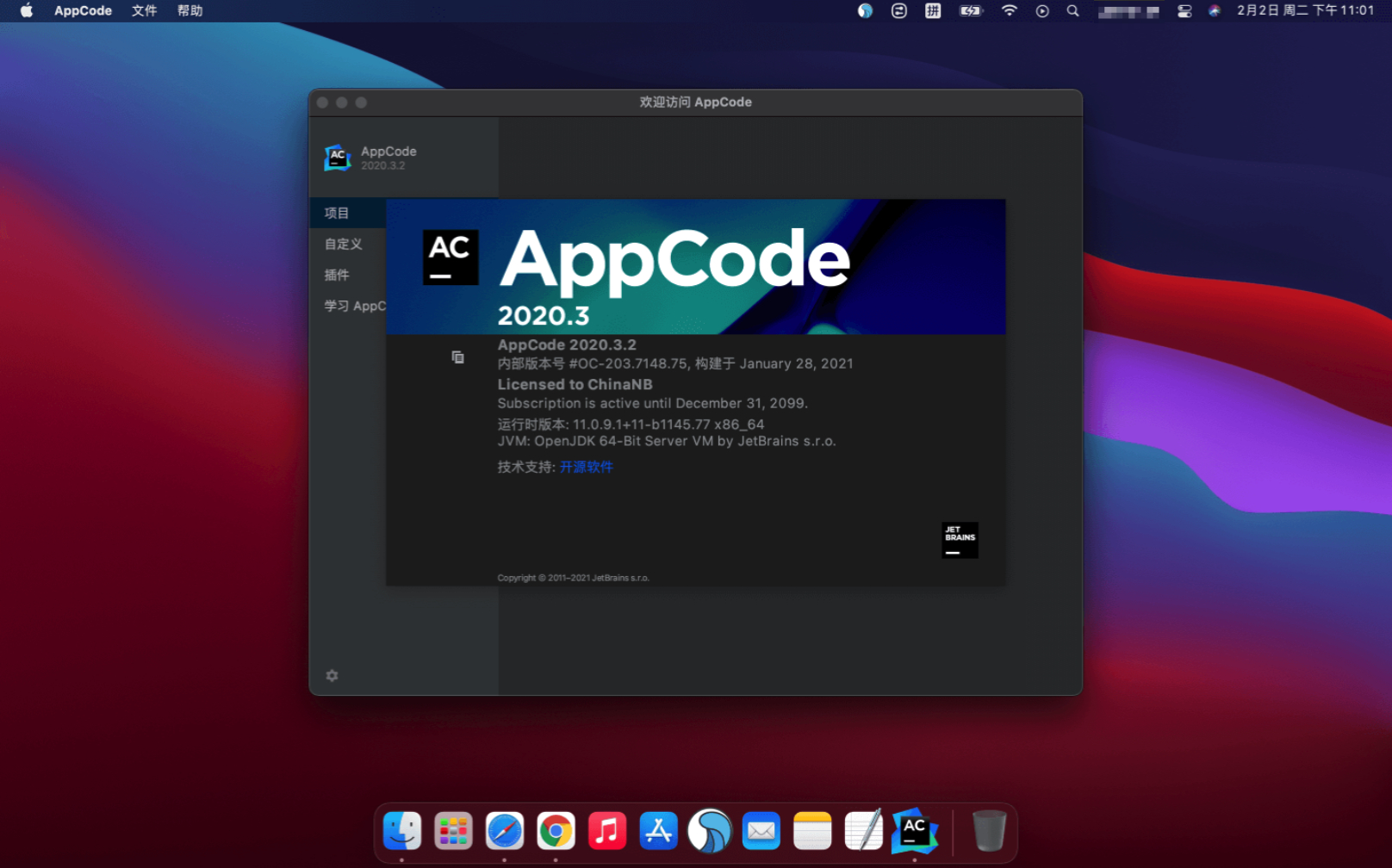Click the copyright line at the bottom of the About box
Viewport: 1392px width, 868px height.
point(573,578)
